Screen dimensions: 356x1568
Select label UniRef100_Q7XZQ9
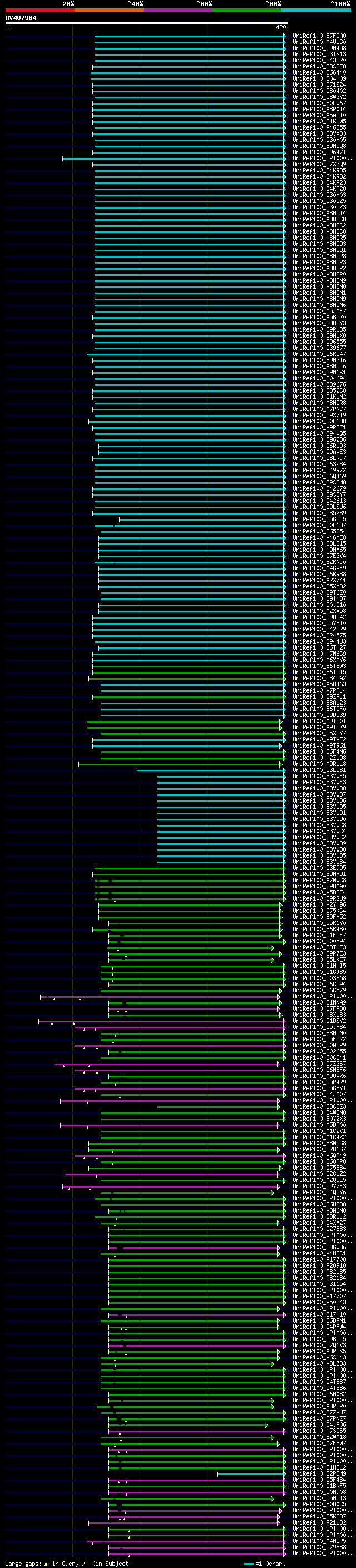click(319, 164)
